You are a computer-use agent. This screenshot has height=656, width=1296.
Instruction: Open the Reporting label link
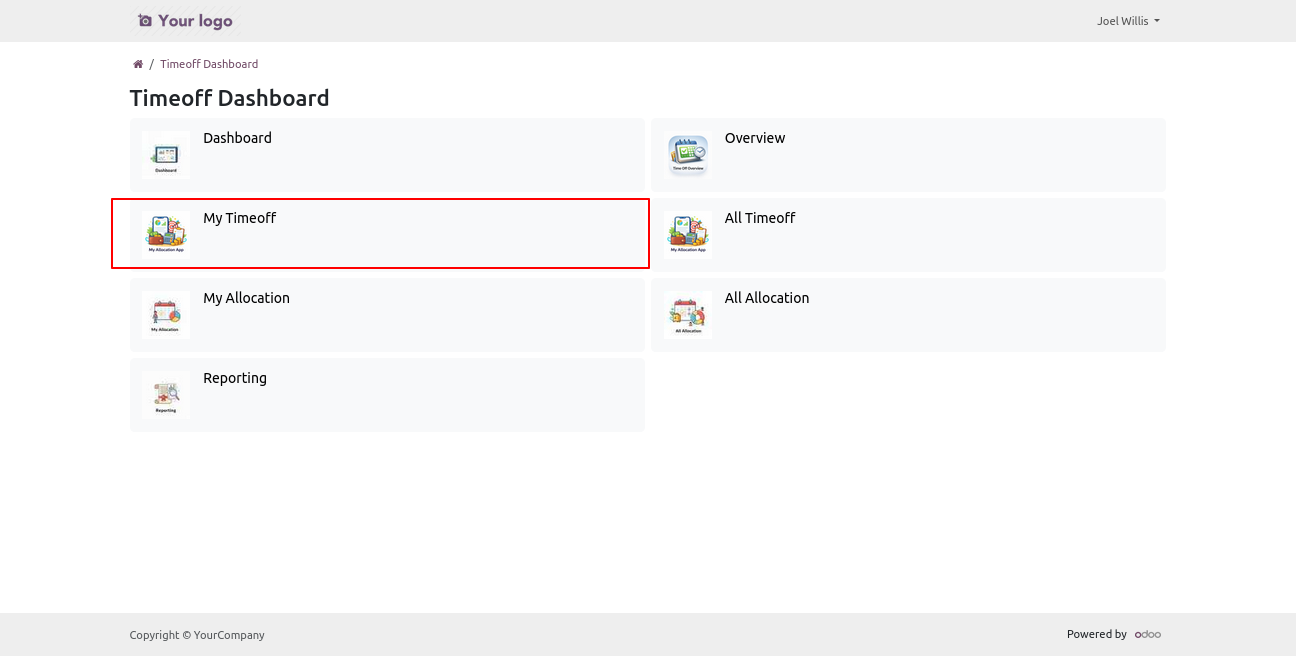coord(235,378)
